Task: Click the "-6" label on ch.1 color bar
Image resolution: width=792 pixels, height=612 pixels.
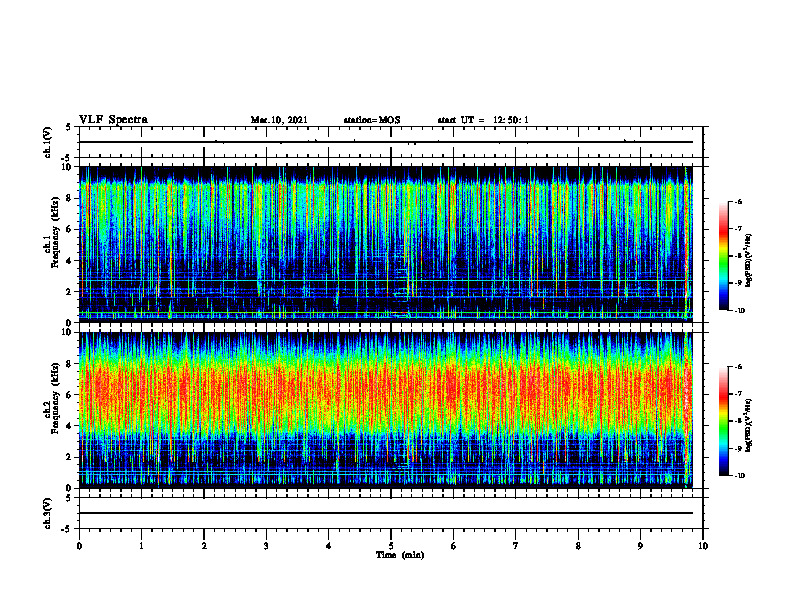Action: tap(738, 201)
